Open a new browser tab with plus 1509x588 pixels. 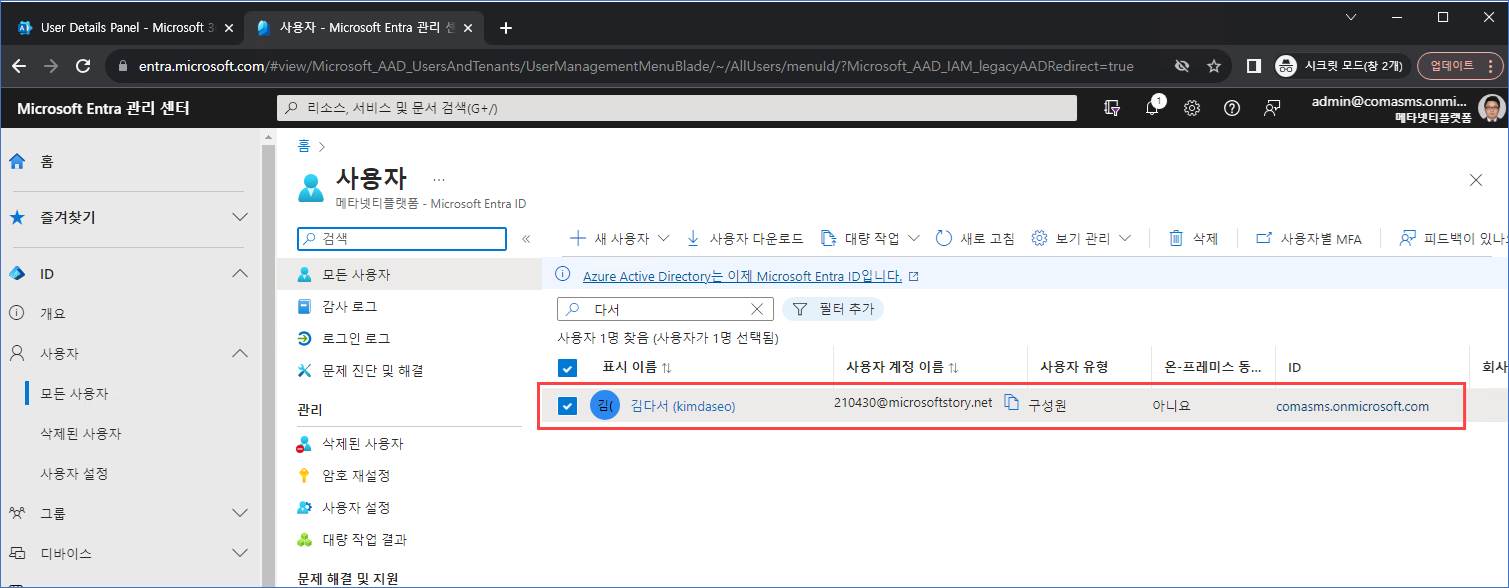click(506, 28)
